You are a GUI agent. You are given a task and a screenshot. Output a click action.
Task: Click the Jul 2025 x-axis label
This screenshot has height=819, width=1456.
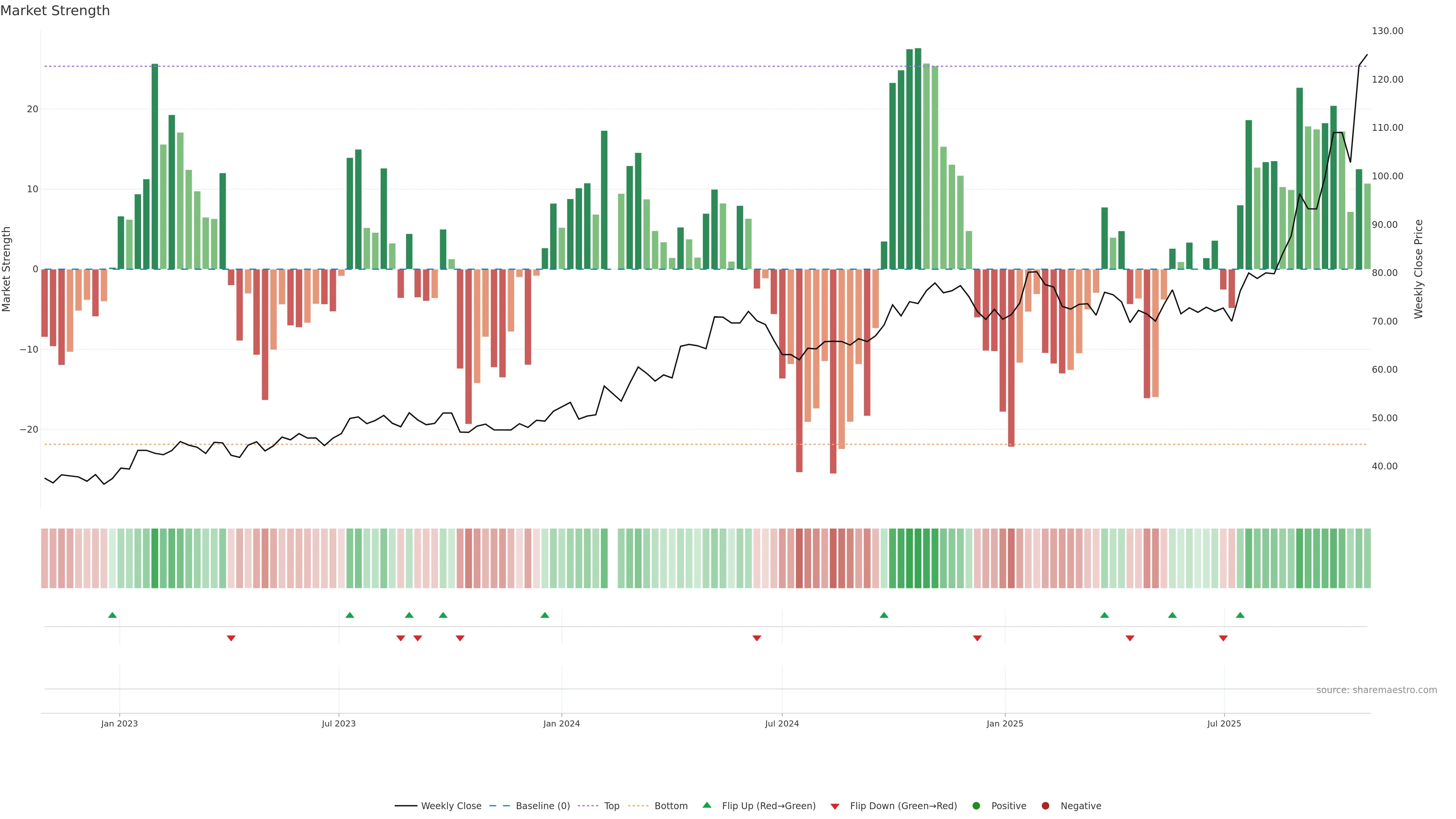pyautogui.click(x=1224, y=723)
